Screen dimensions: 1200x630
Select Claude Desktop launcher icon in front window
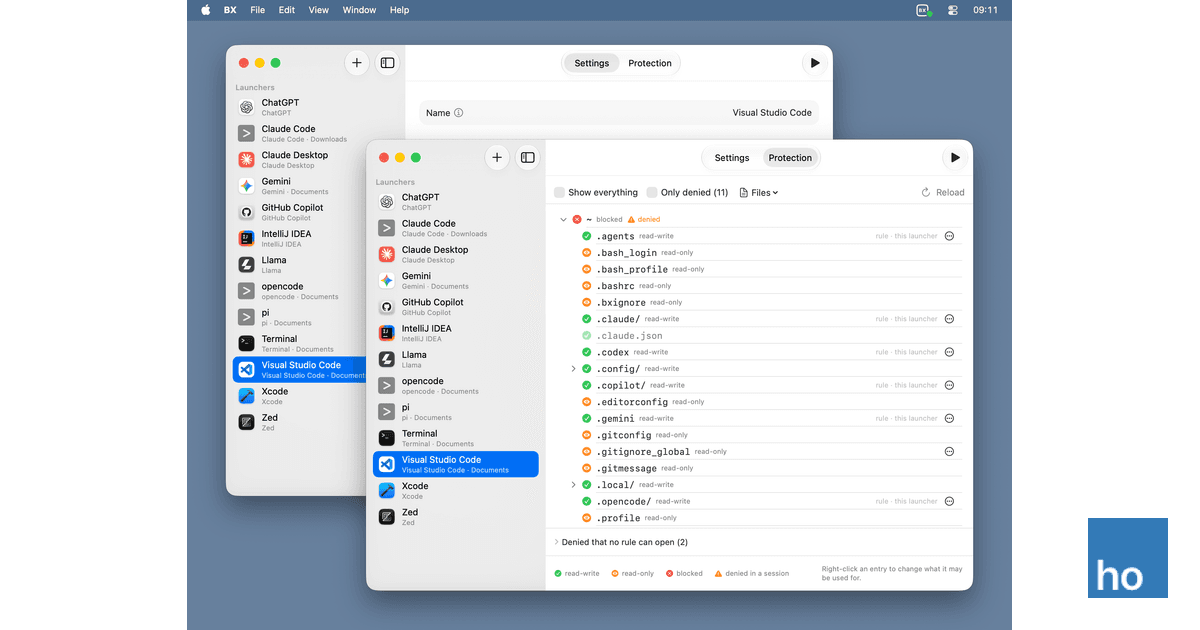point(386,254)
